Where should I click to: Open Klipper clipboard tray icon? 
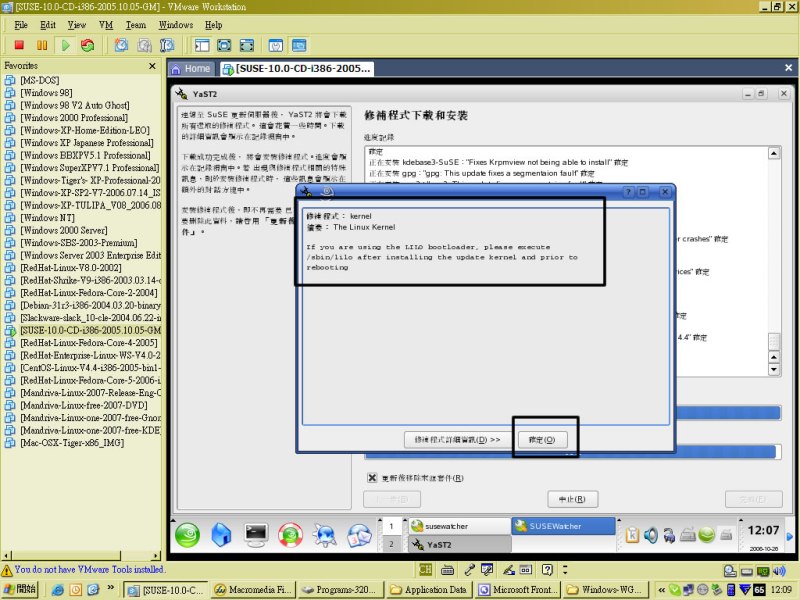point(632,535)
